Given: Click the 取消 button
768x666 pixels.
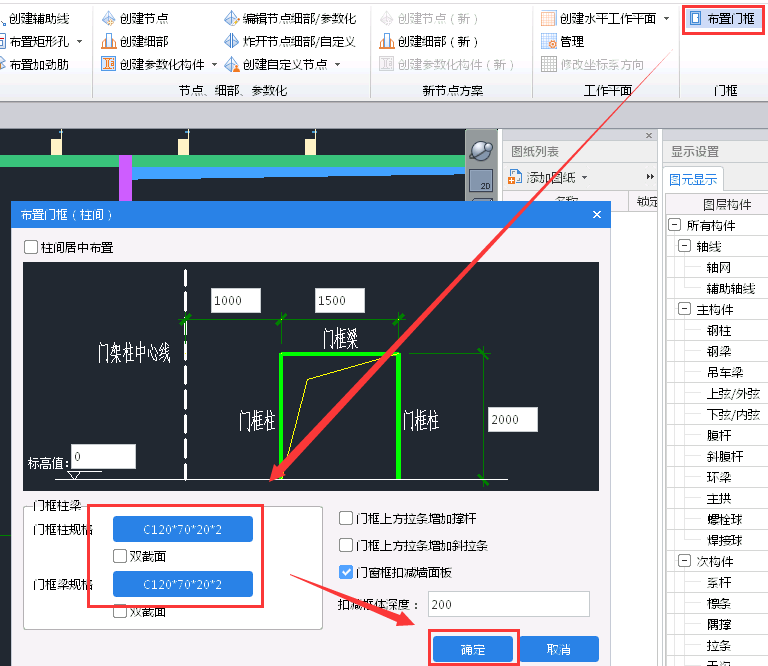Looking at the screenshot, I should point(559,649).
